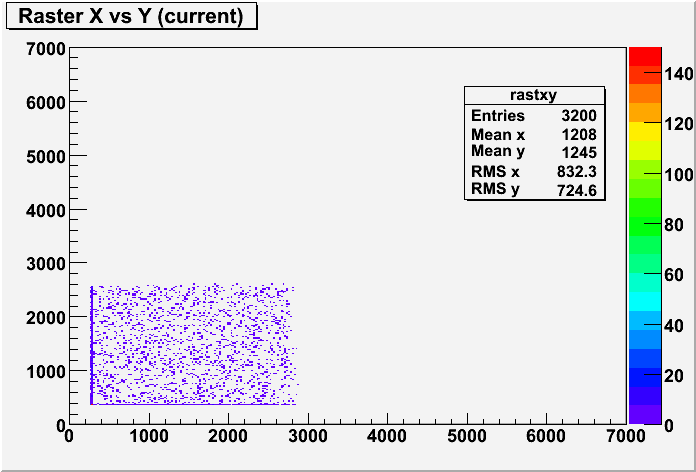
Task: Click the Mean x value 1208
Action: click(579, 135)
